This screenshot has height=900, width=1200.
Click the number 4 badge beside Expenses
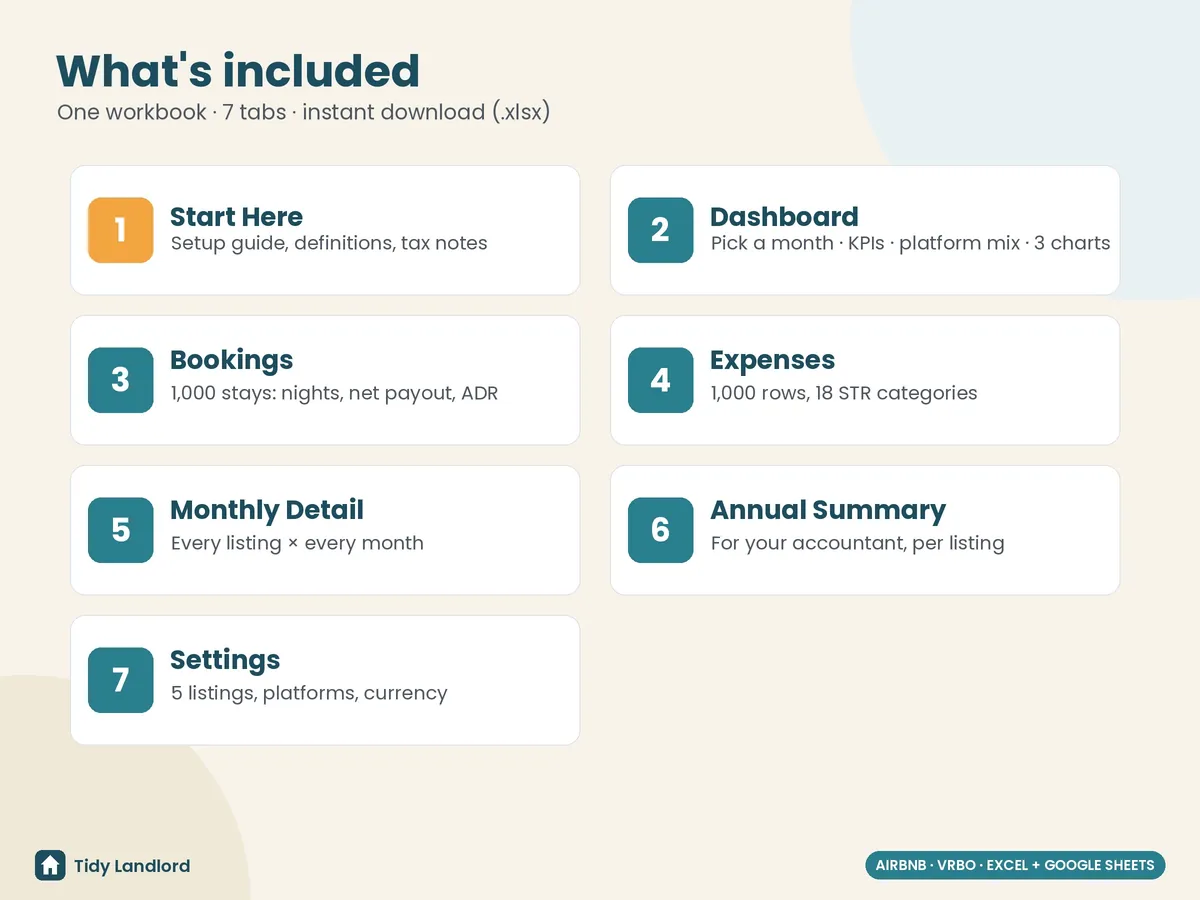661,380
